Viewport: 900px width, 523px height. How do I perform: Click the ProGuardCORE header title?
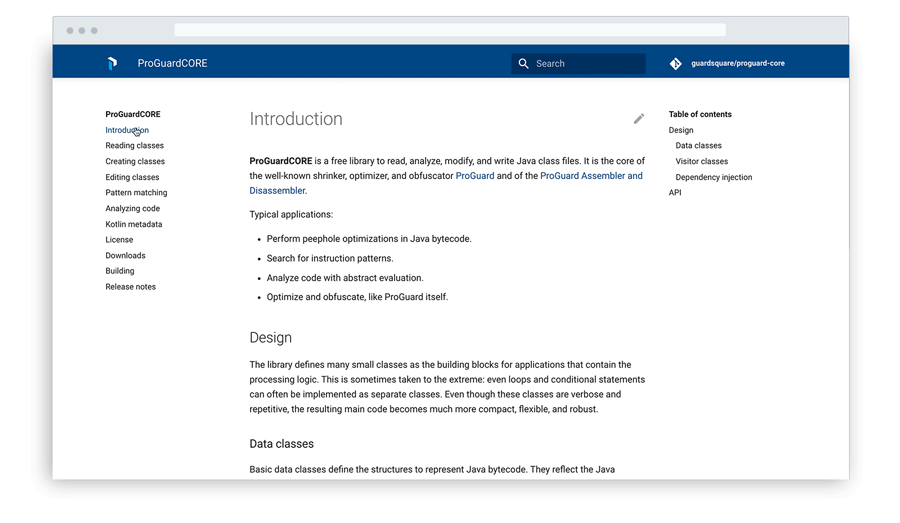pyautogui.click(x=172, y=63)
